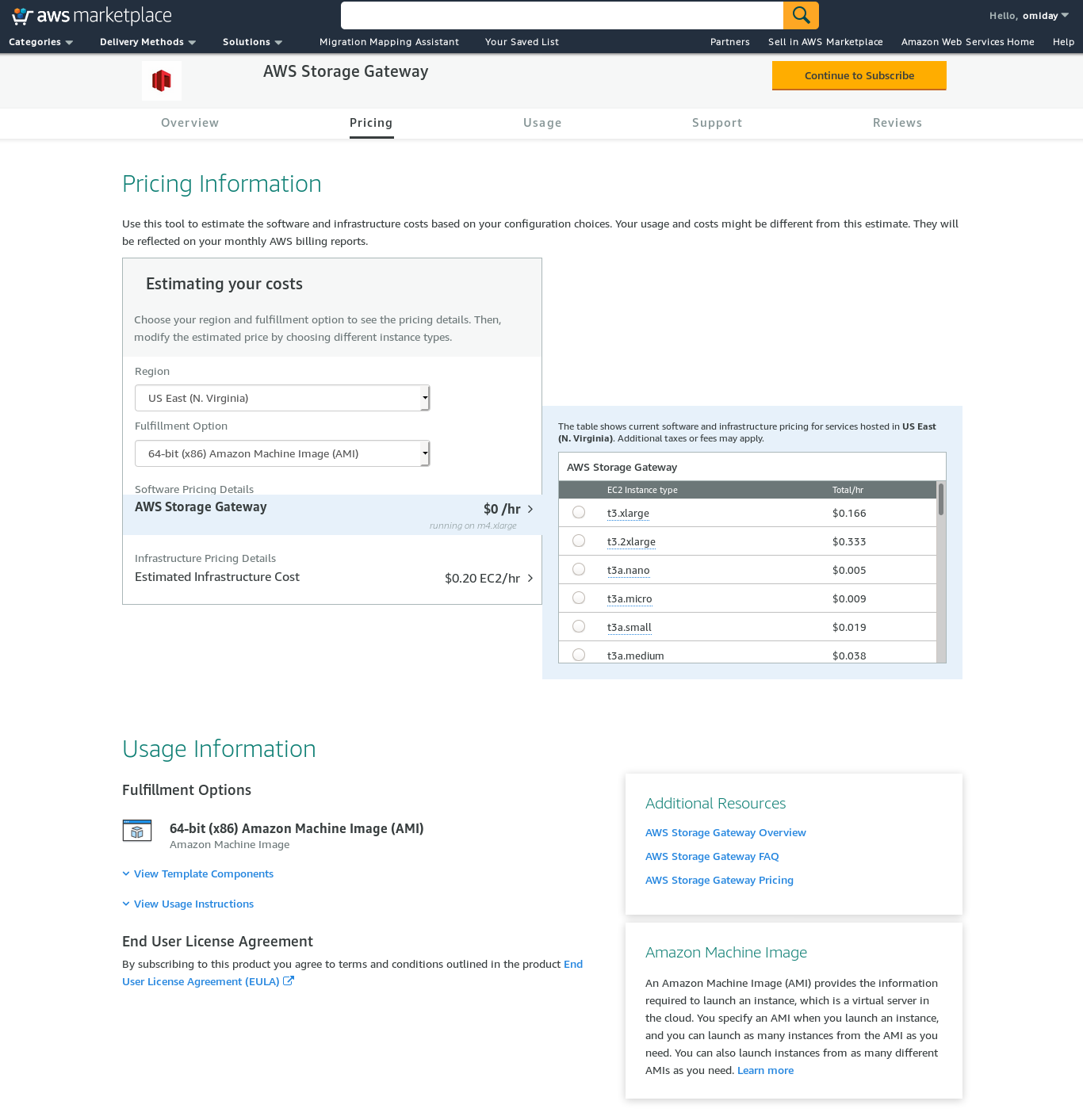The image size is (1083, 1120).
Task: Switch to the Overview tab
Action: [x=190, y=123]
